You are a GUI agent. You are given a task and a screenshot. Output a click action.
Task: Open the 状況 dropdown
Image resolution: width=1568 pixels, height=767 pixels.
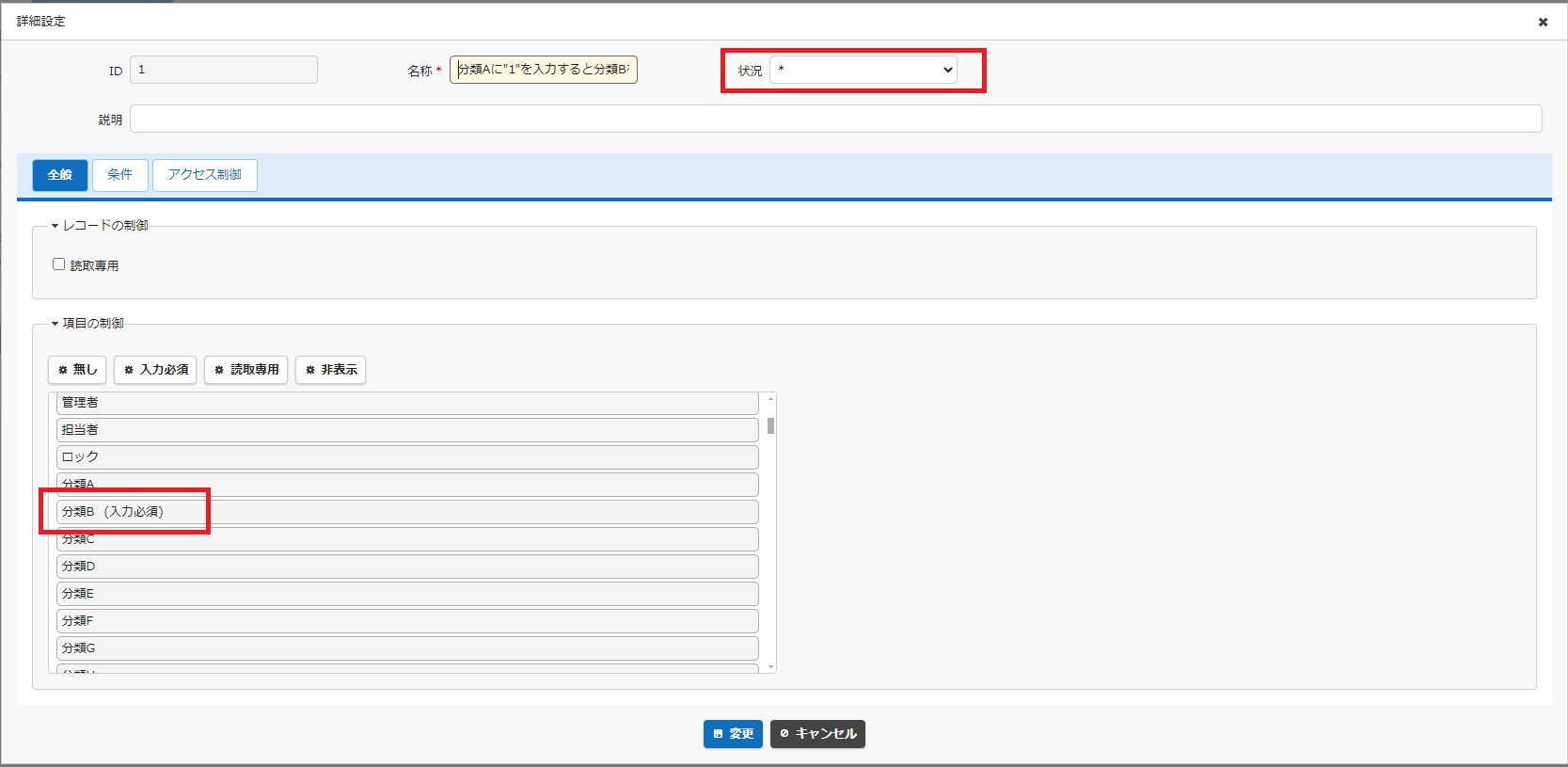coord(863,70)
